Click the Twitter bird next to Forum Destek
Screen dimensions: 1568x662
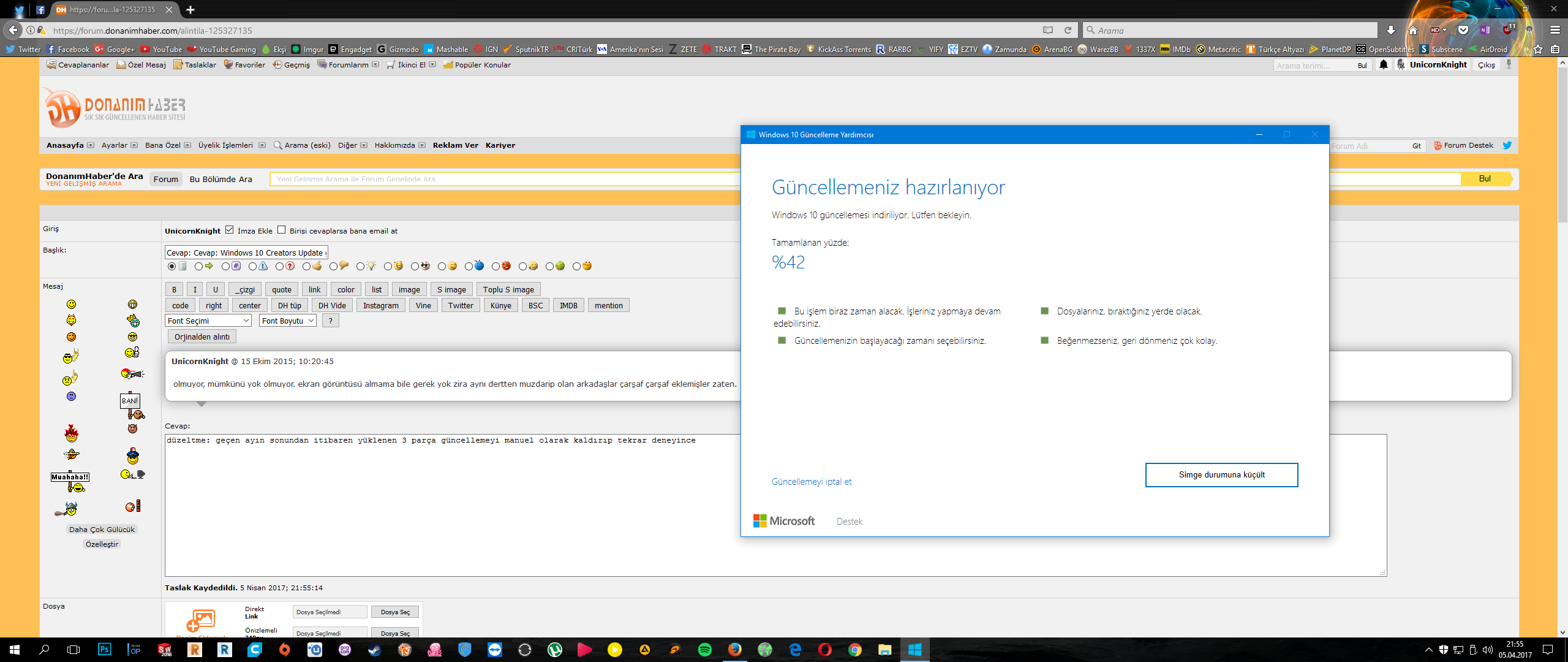click(1507, 145)
